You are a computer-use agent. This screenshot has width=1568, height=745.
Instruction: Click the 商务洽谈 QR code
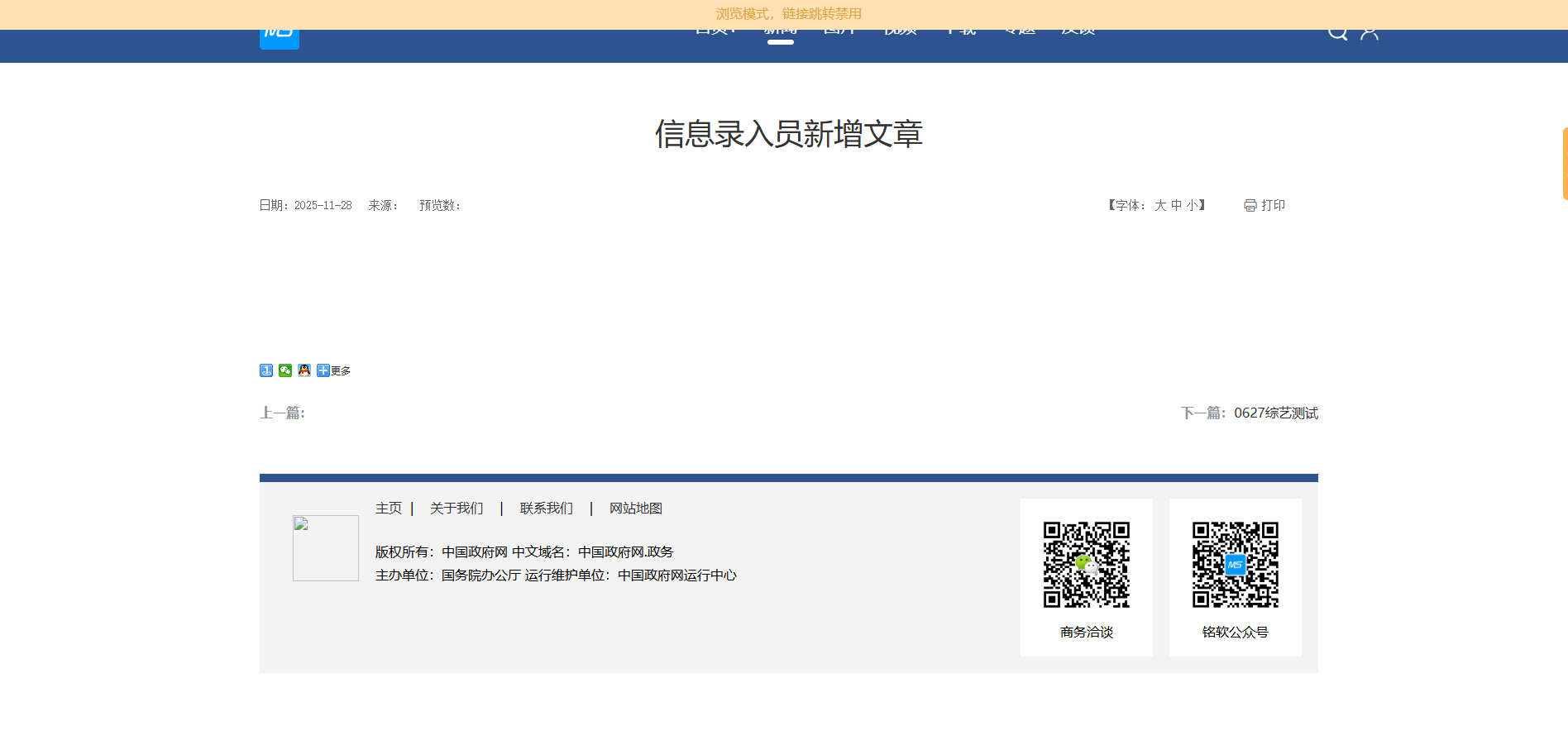(1086, 565)
